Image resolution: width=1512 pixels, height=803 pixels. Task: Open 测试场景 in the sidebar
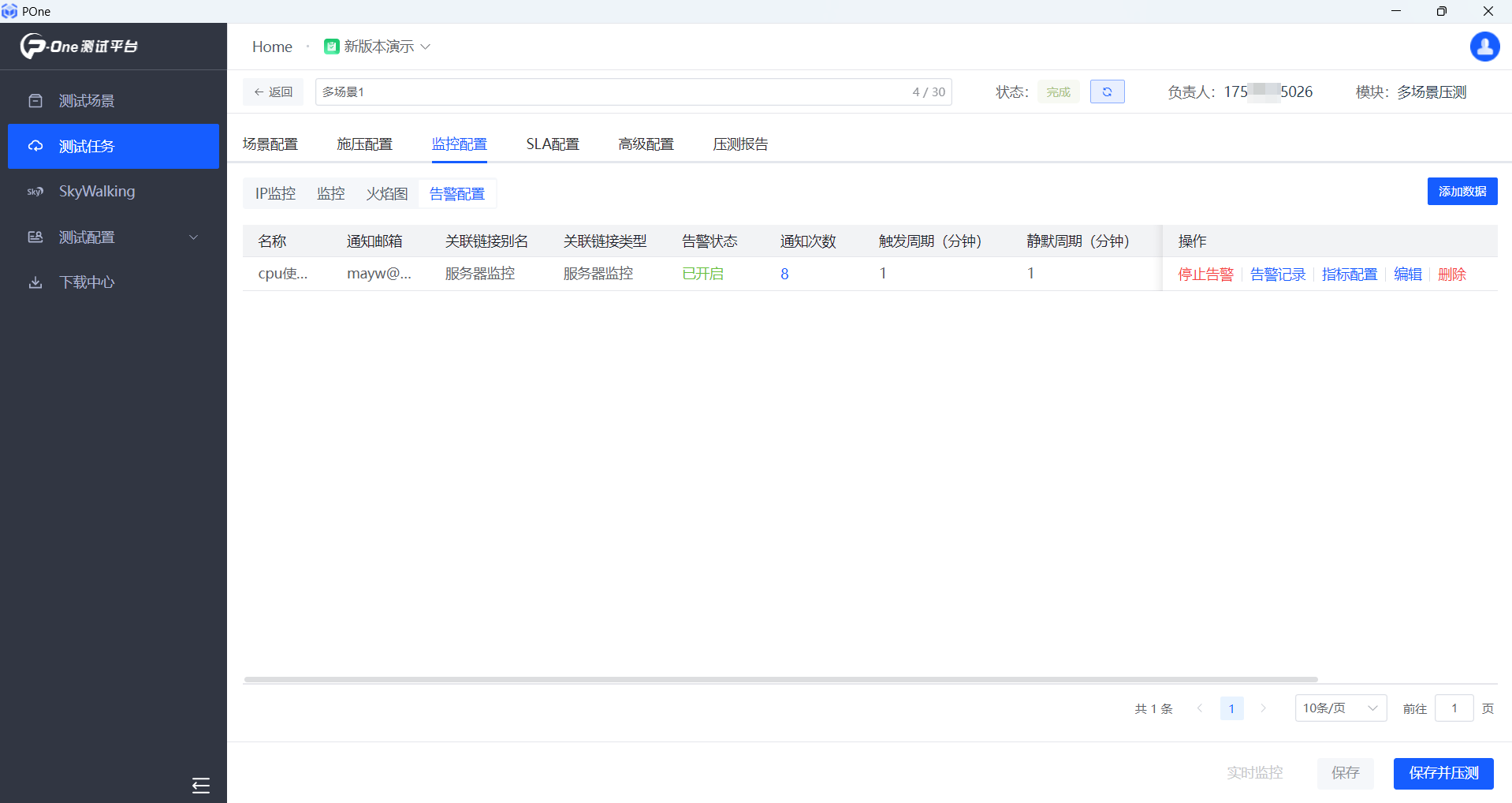coord(87,101)
